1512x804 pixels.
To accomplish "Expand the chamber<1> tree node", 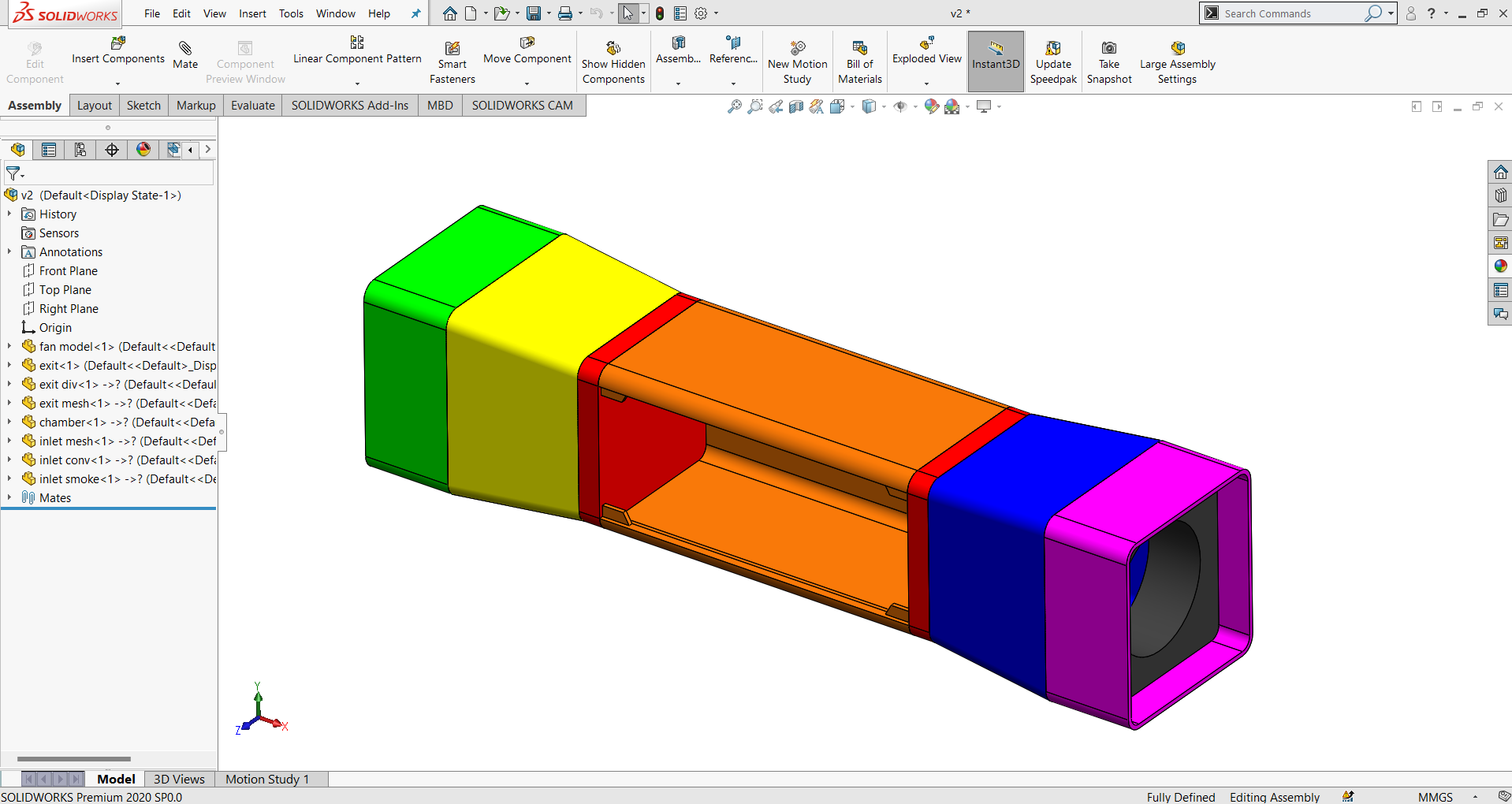I will 9,422.
